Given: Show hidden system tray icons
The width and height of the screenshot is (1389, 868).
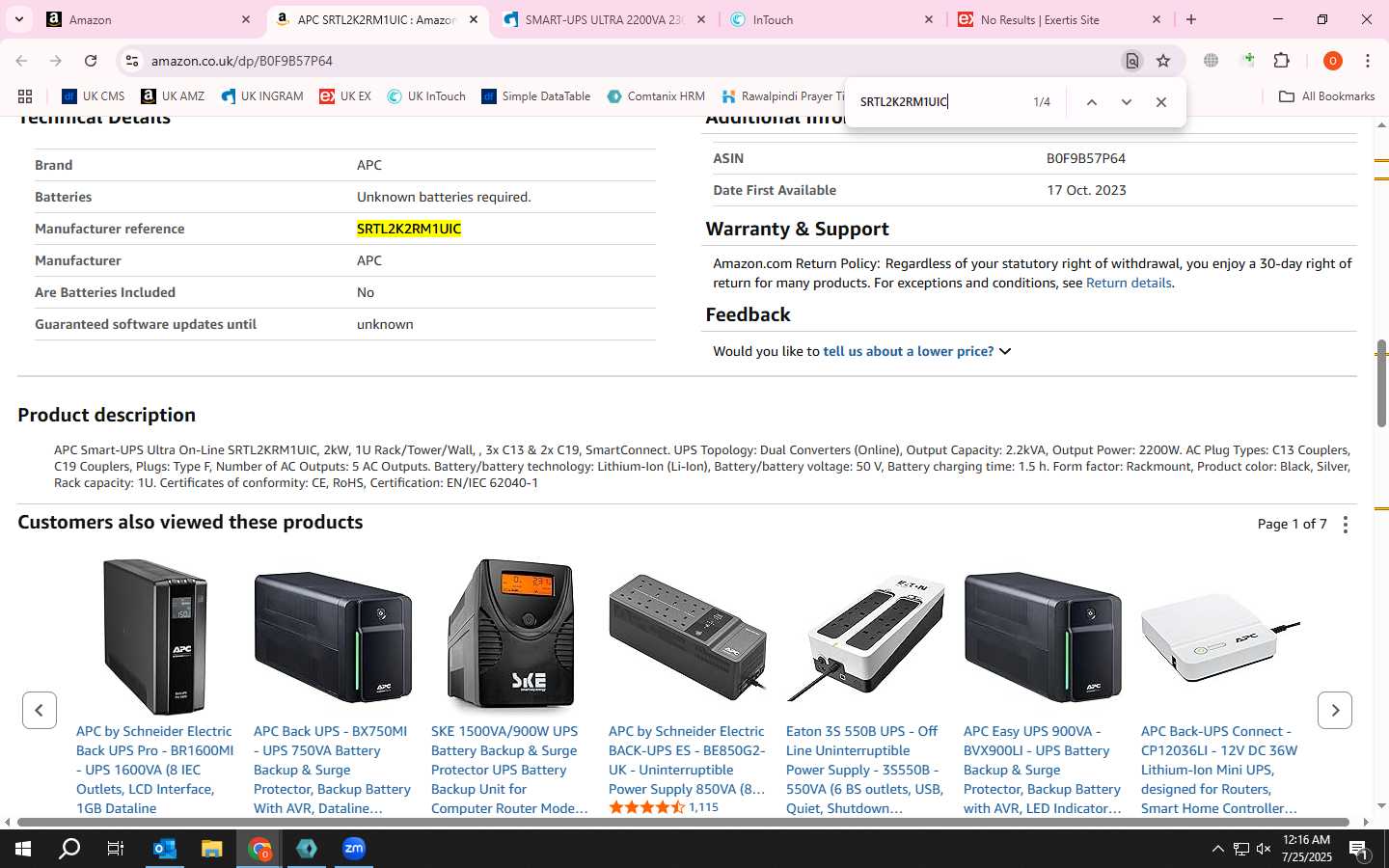Looking at the screenshot, I should (1217, 849).
